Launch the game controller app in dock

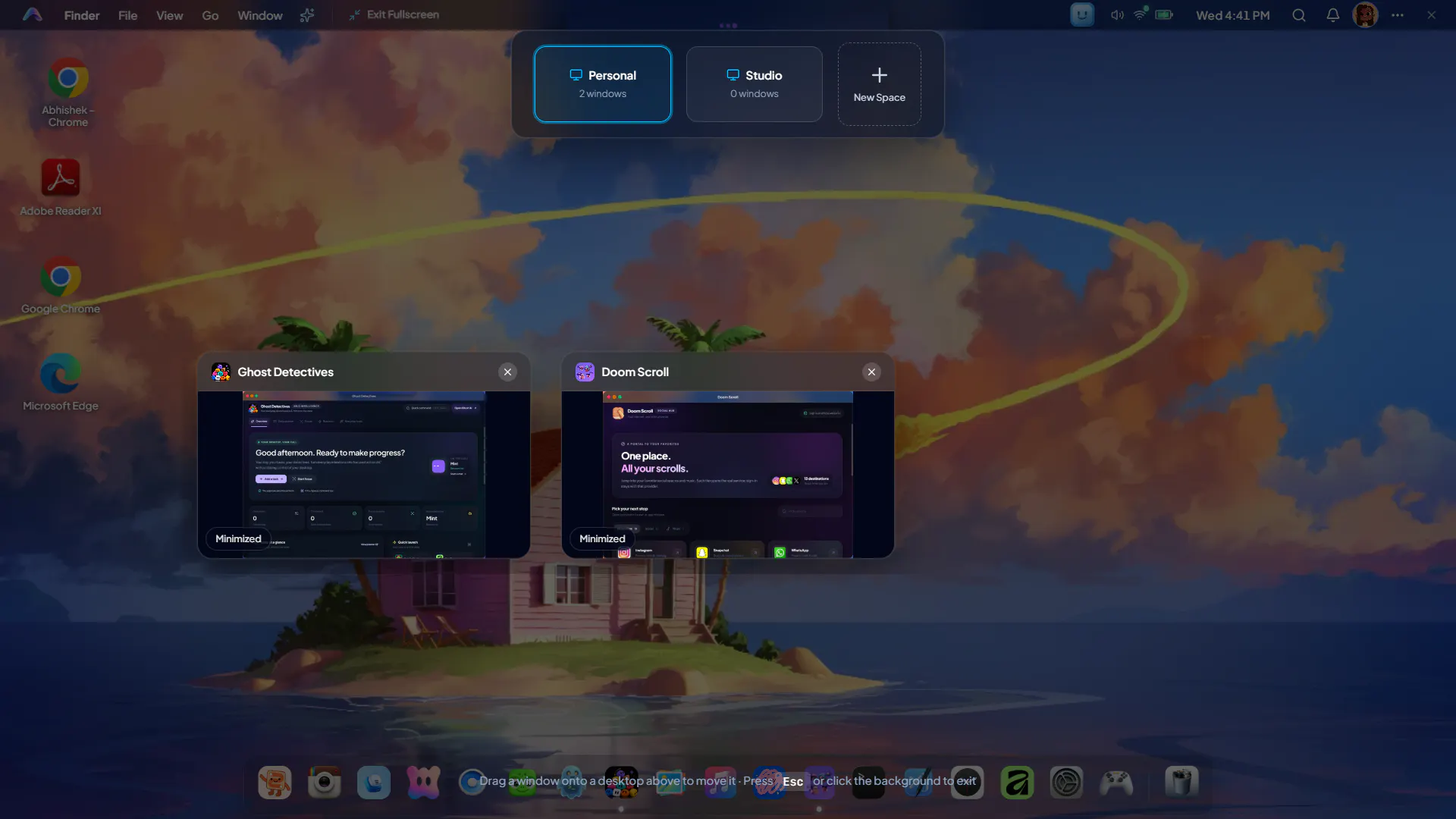click(1116, 783)
